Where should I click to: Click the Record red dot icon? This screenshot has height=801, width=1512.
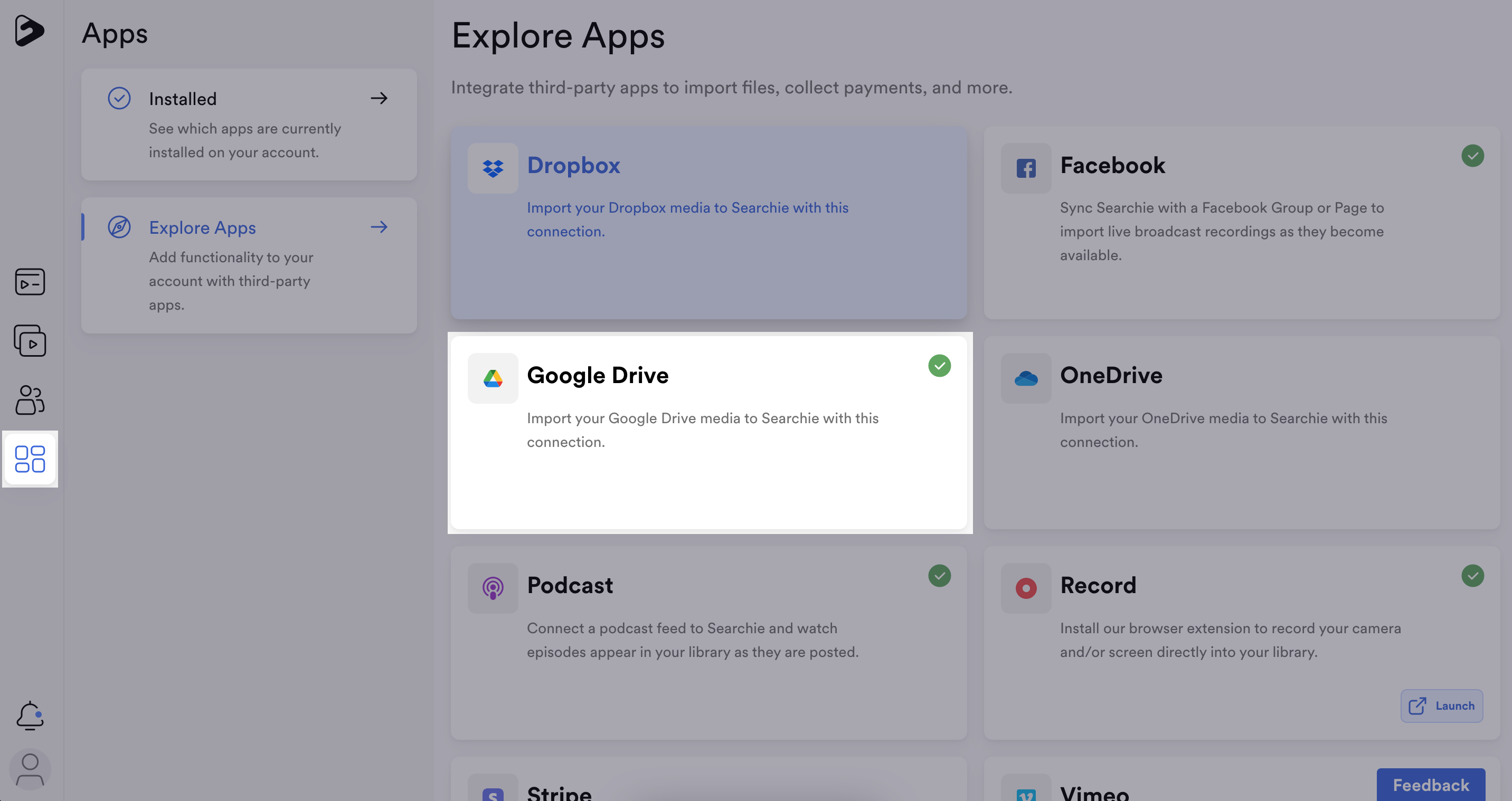tap(1026, 588)
